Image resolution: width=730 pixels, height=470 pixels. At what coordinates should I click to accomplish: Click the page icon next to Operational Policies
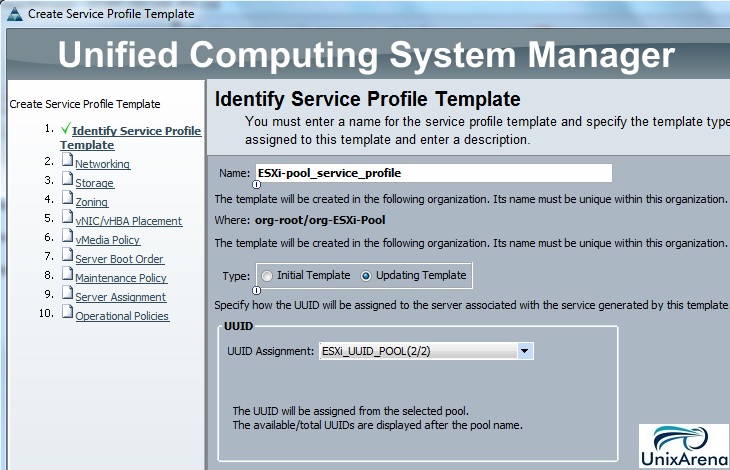pos(68,312)
